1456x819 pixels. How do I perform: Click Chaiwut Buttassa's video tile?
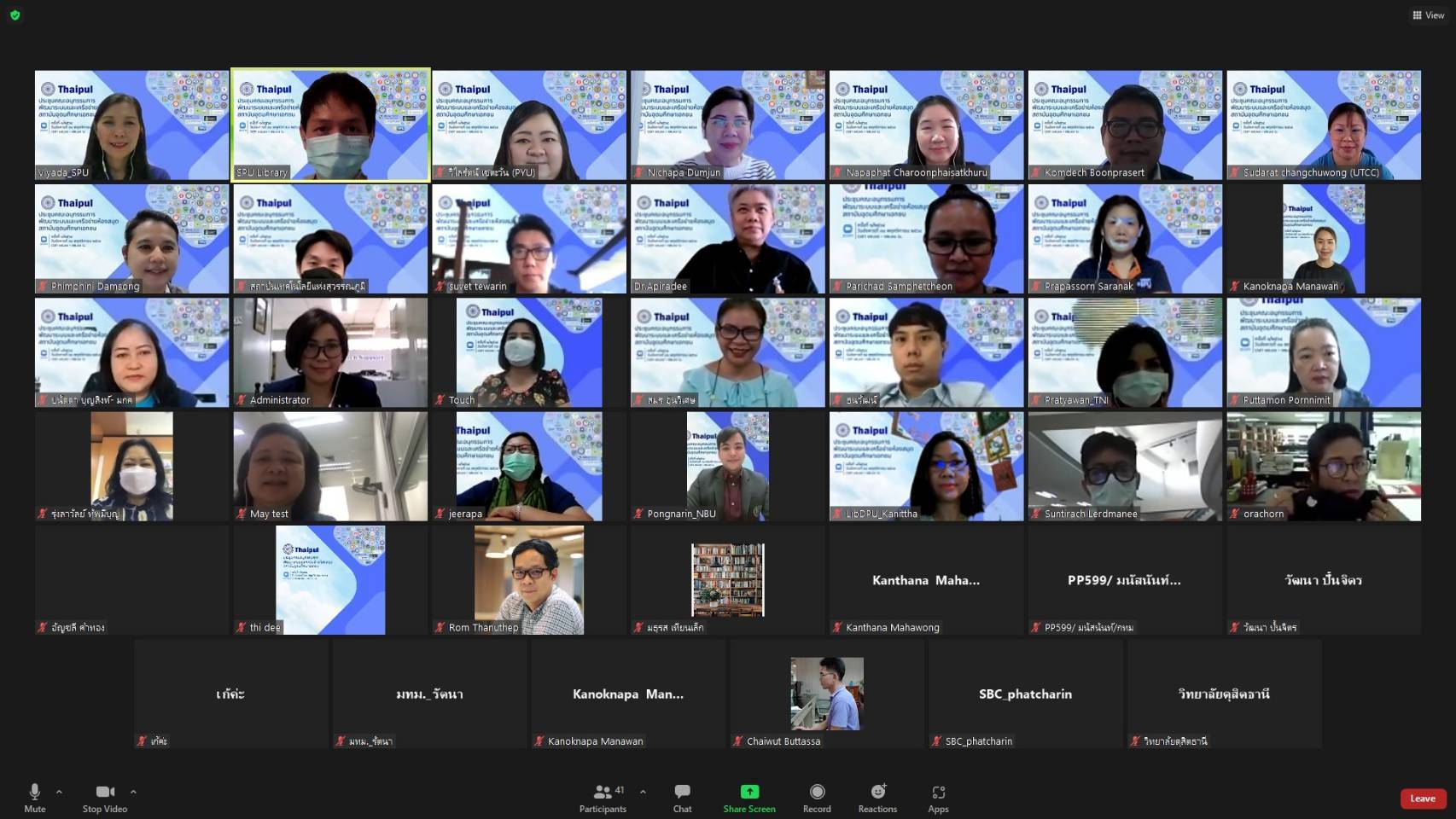(826, 694)
